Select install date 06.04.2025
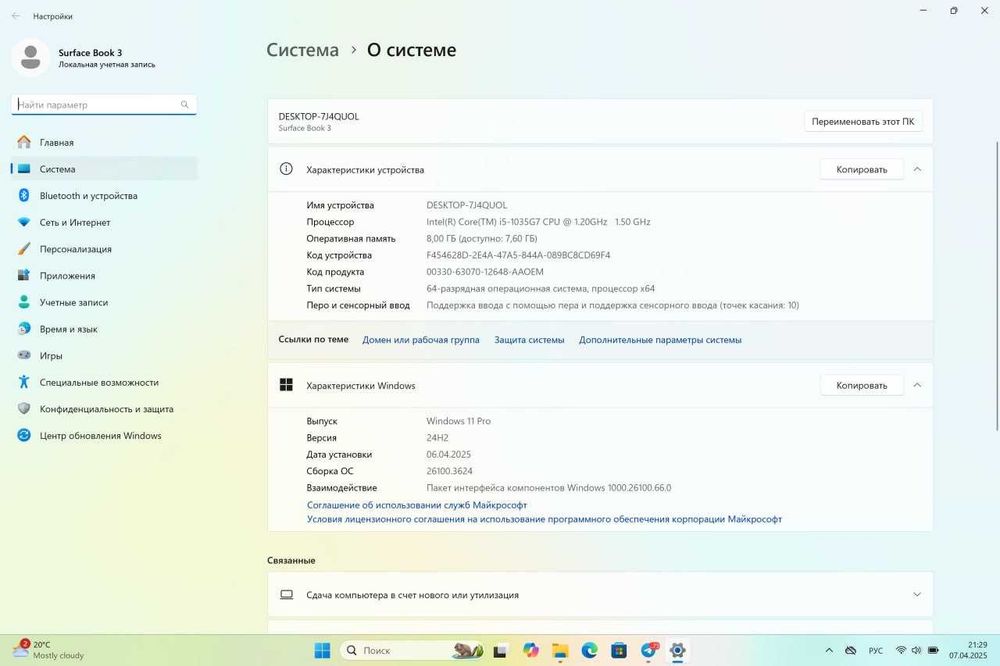The width and height of the screenshot is (1000, 666). coord(448,454)
